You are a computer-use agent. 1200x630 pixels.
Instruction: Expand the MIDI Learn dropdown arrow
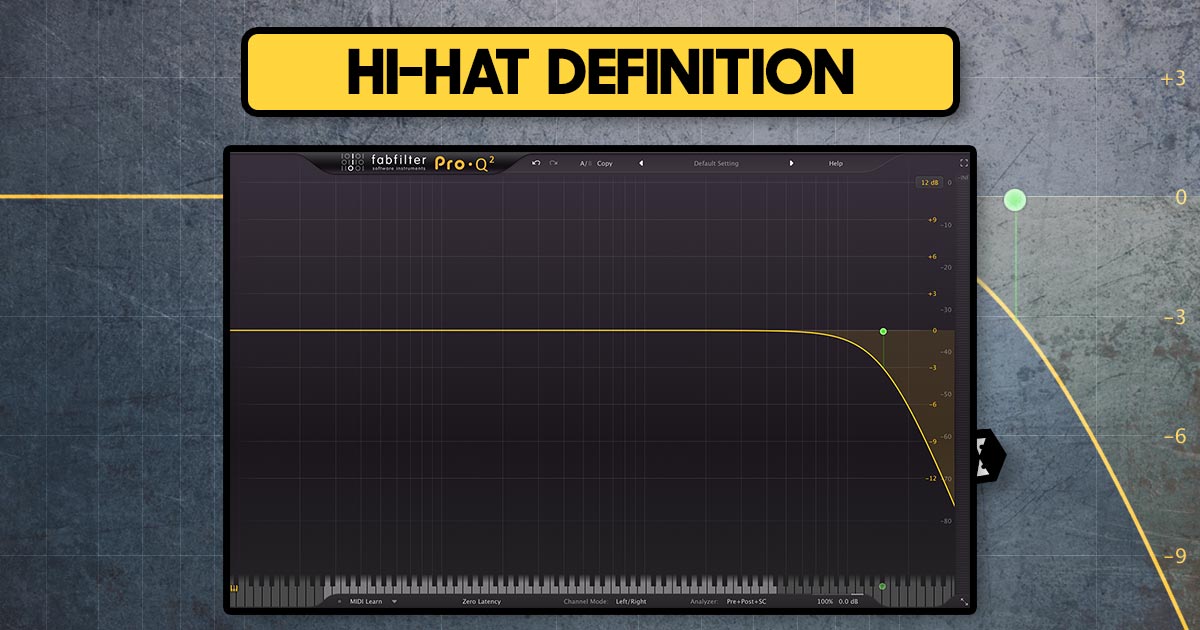pyautogui.click(x=393, y=600)
